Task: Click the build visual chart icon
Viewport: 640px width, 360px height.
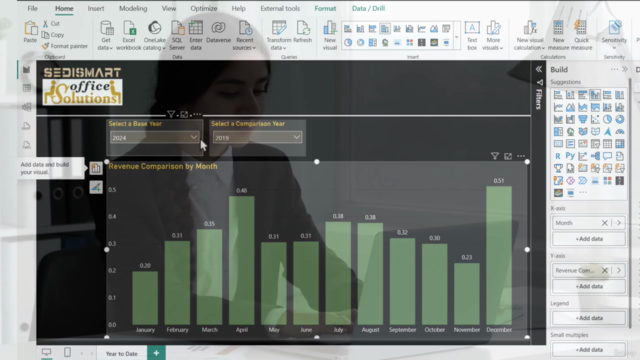Action: coord(96,168)
